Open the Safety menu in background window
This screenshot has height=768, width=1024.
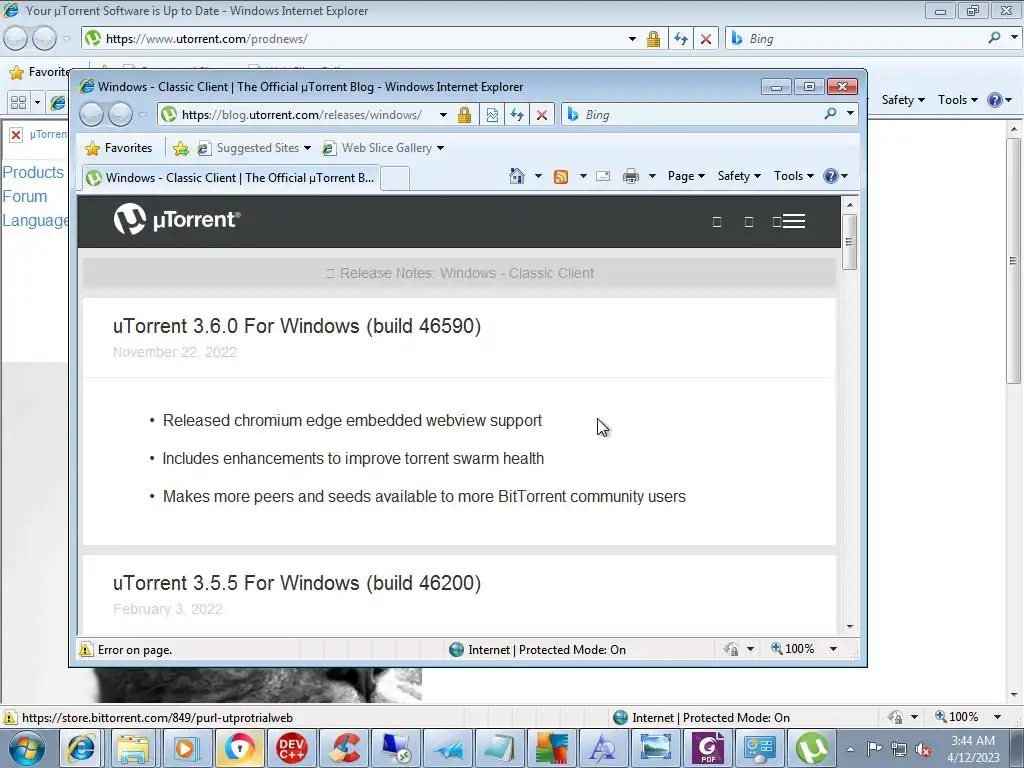click(903, 100)
